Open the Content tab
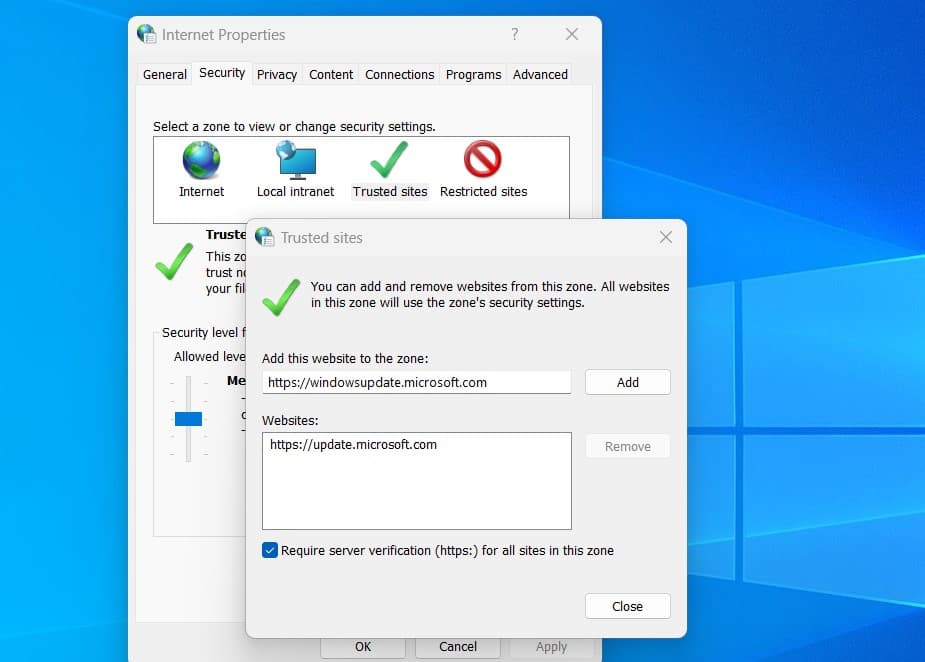The height and width of the screenshot is (662, 925). (x=331, y=74)
